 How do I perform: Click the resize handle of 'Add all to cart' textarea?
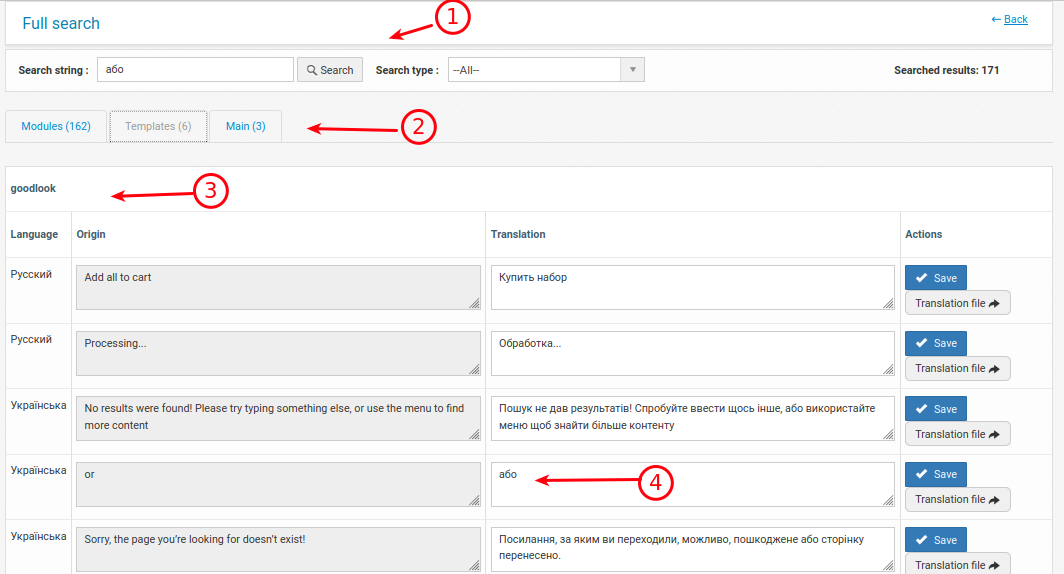click(474, 303)
